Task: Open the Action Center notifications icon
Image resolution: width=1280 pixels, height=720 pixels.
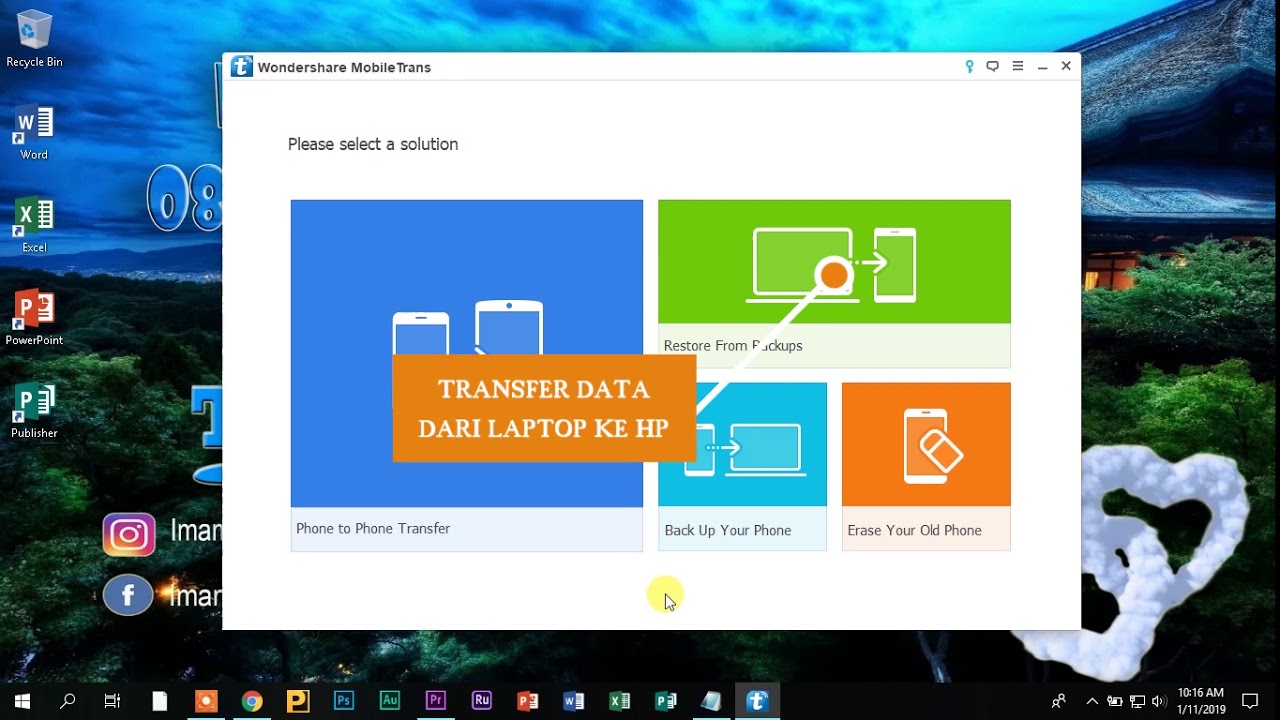Action: click(1250, 701)
